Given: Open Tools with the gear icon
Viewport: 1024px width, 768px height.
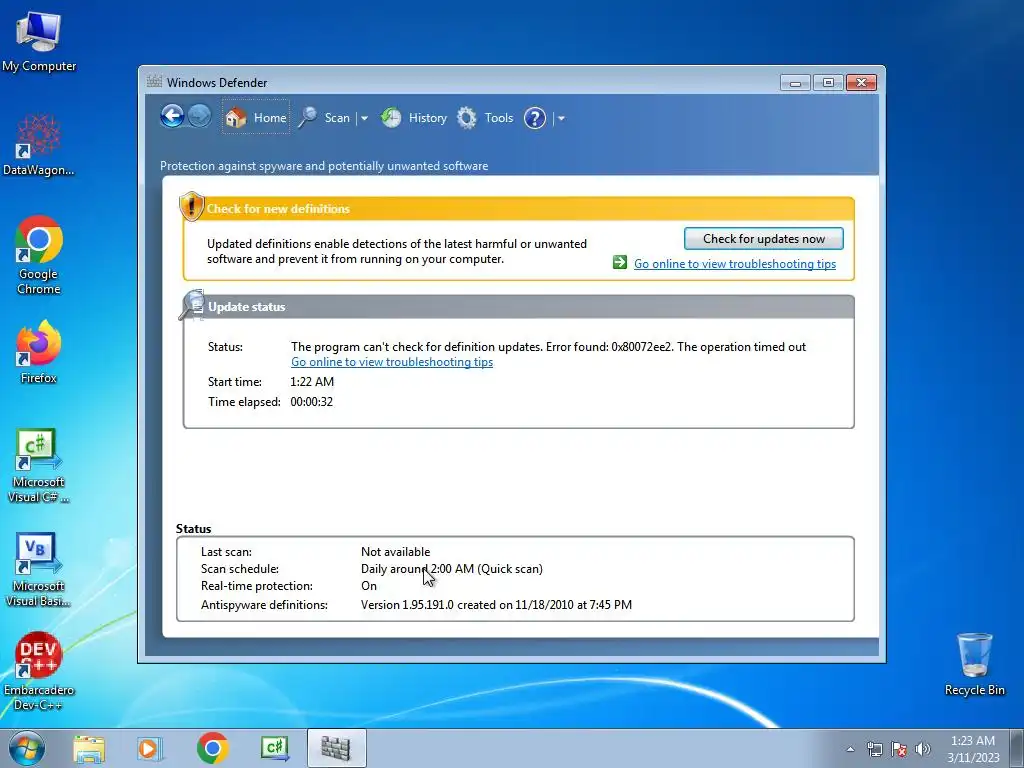Looking at the screenshot, I should click(x=485, y=118).
